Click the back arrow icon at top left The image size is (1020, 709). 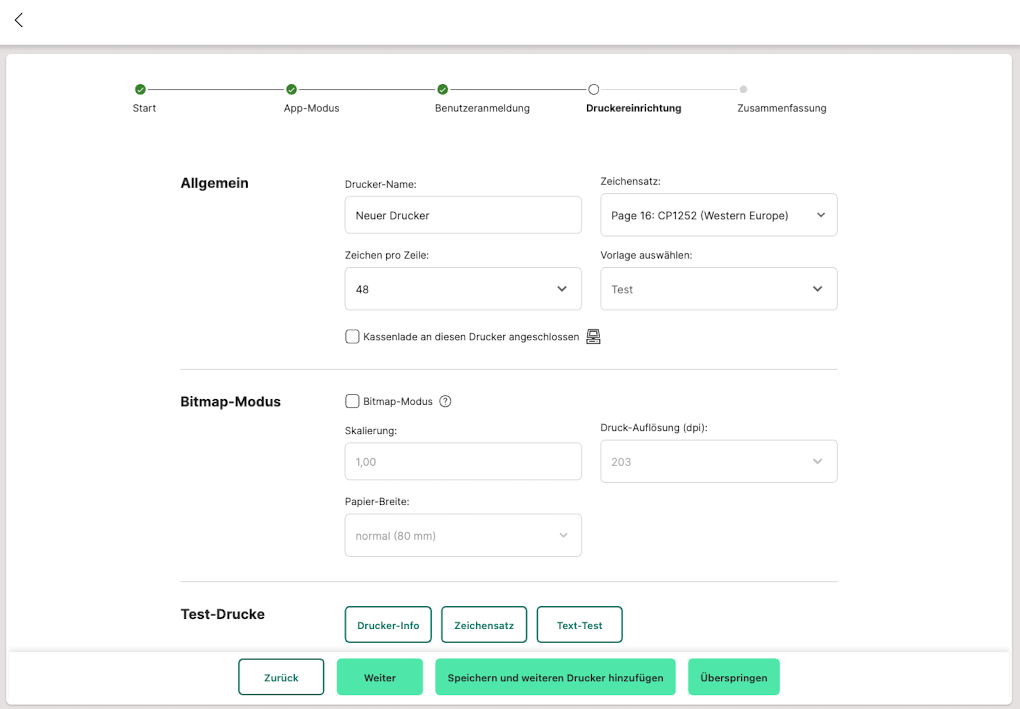[19, 20]
